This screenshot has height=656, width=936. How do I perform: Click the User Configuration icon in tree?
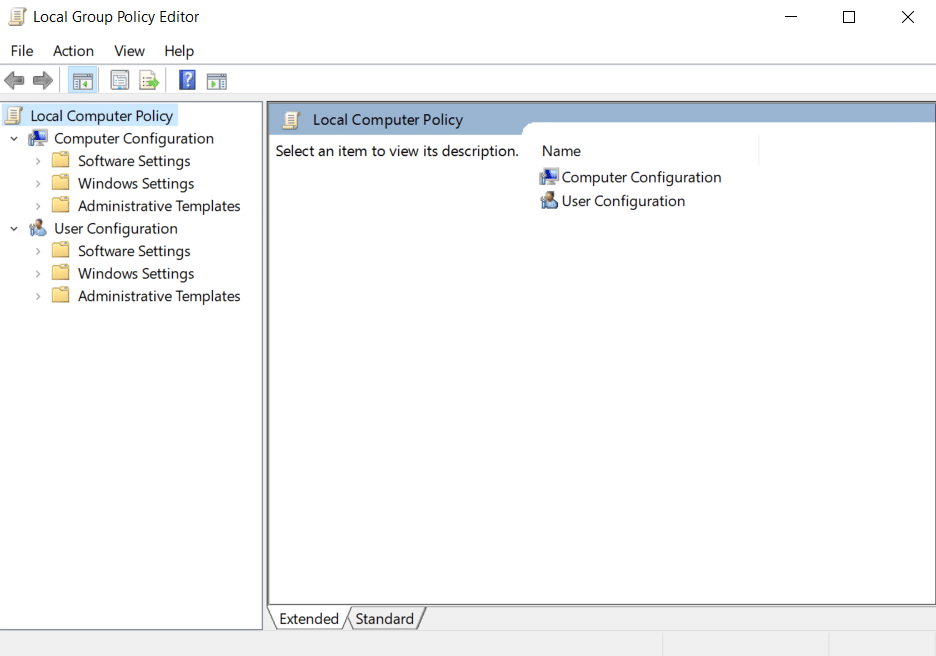[x=38, y=228]
